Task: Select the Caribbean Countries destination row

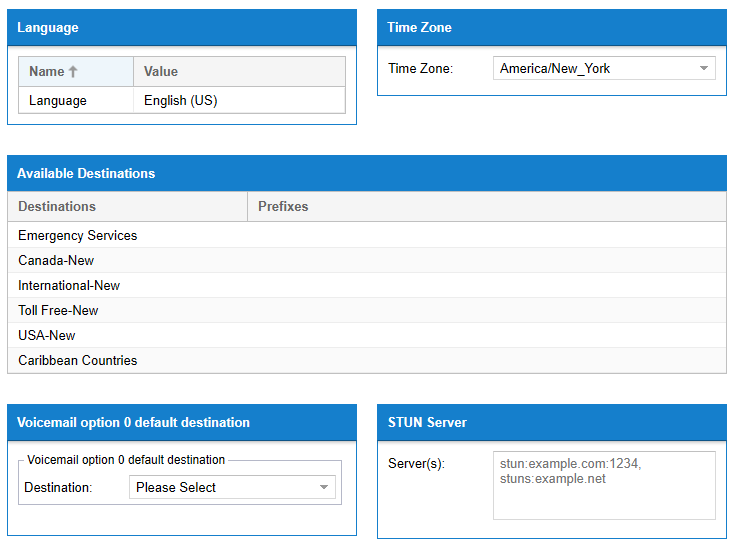Action: [78, 361]
